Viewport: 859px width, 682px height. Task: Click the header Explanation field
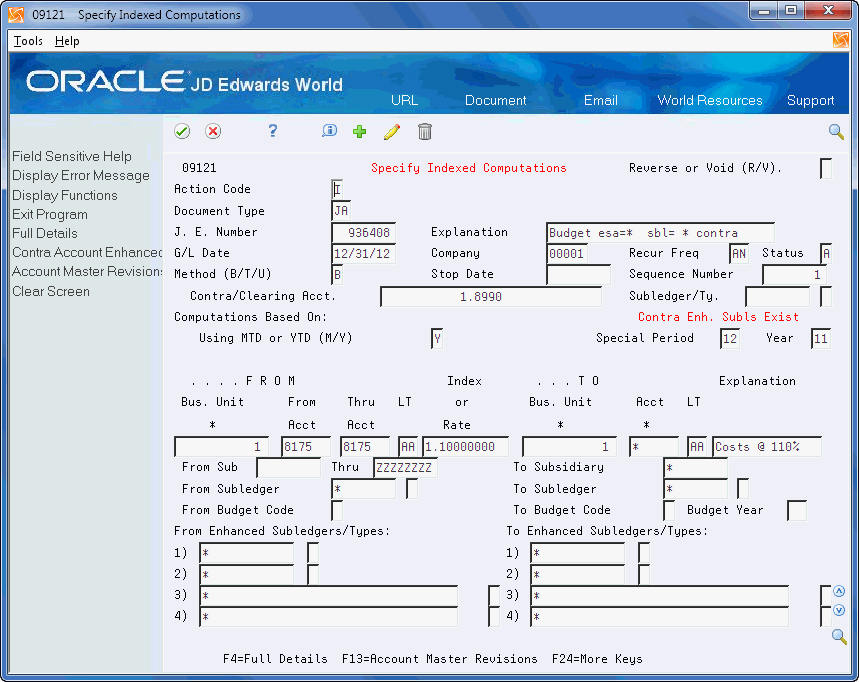point(661,233)
